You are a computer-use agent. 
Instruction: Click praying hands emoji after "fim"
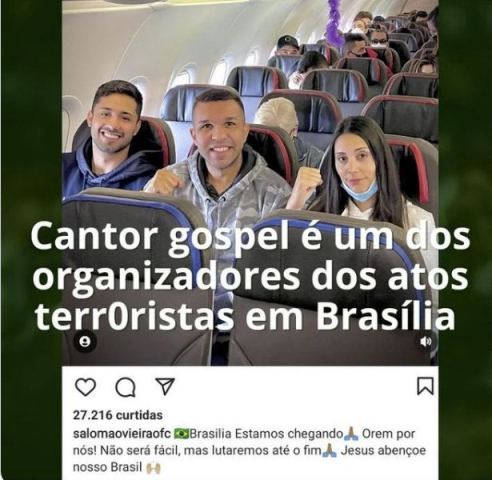330,451
